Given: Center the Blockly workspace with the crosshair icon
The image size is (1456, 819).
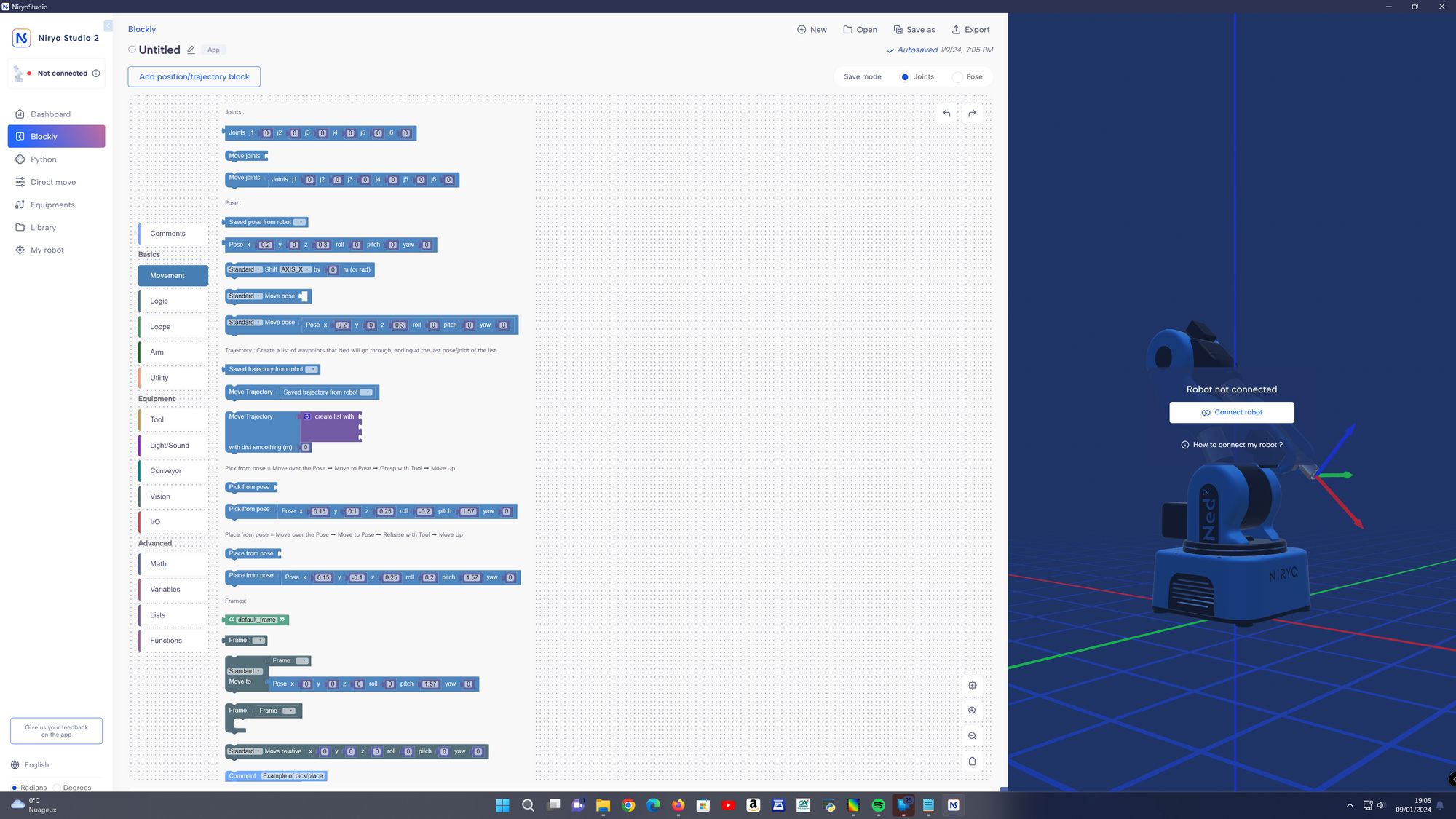Looking at the screenshot, I should (972, 685).
